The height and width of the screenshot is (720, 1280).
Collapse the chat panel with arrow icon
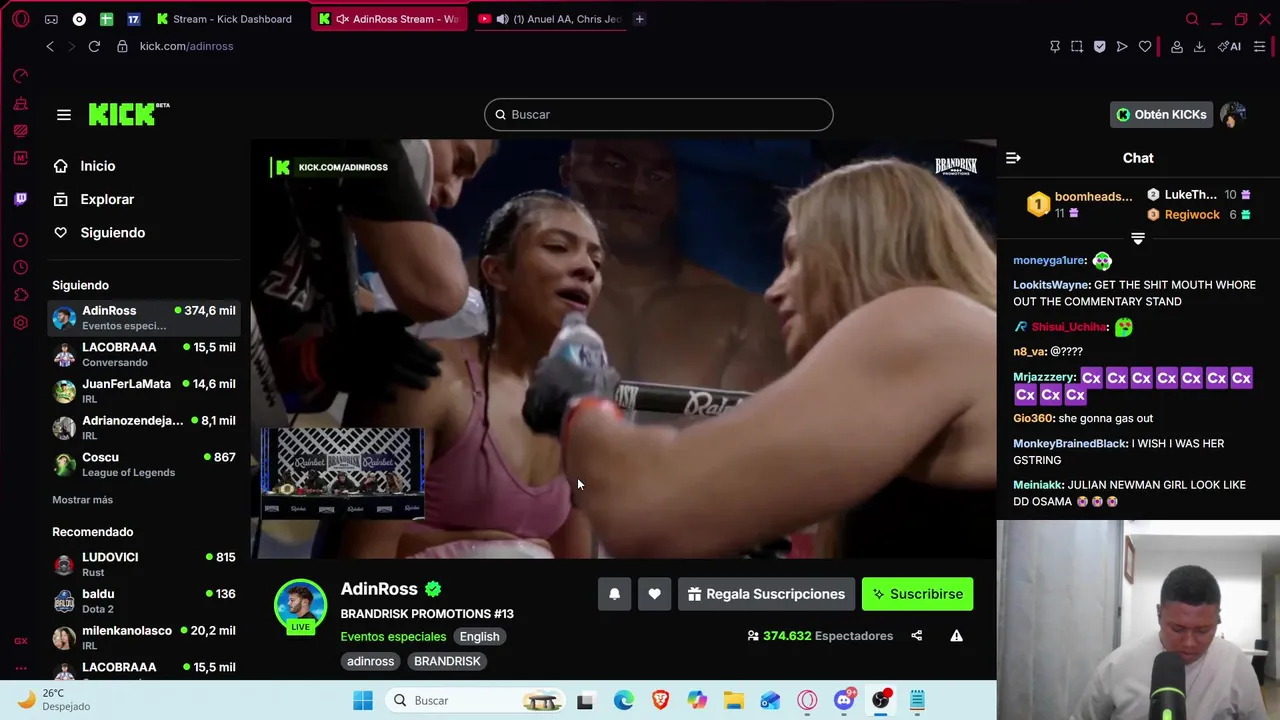pos(1013,158)
